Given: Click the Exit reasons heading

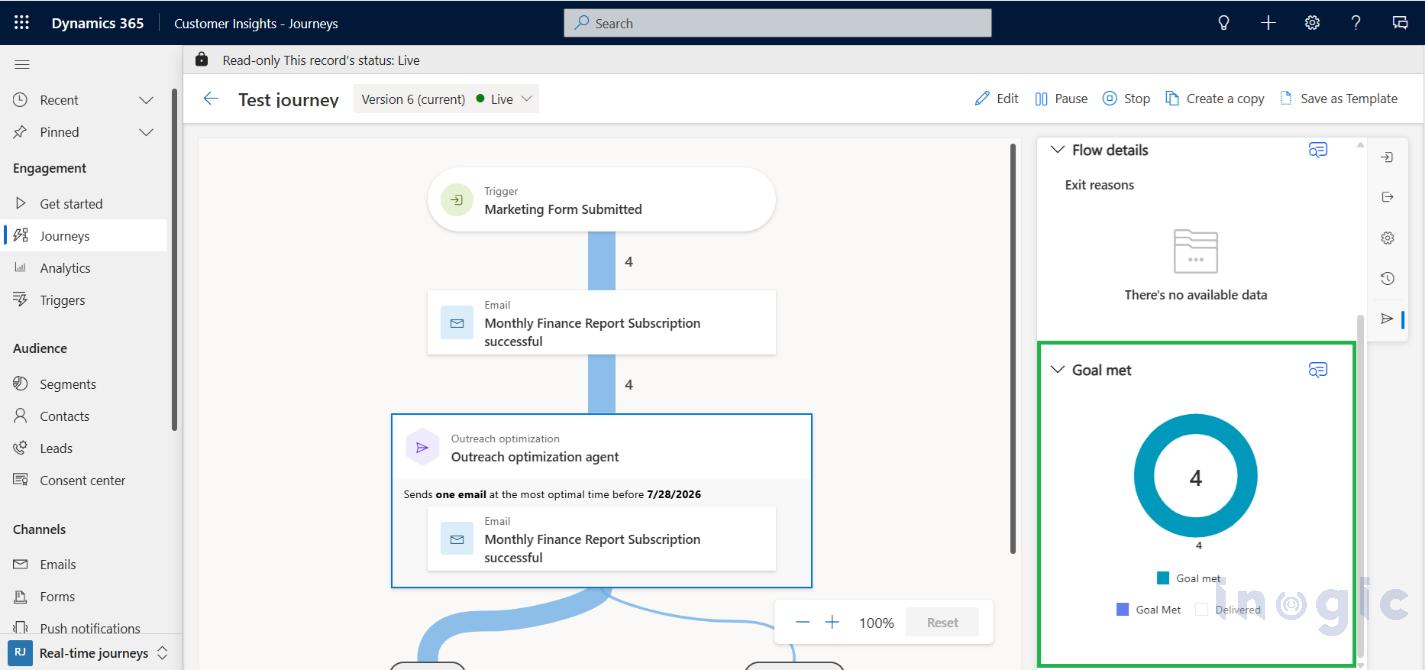Looking at the screenshot, I should [1099, 185].
